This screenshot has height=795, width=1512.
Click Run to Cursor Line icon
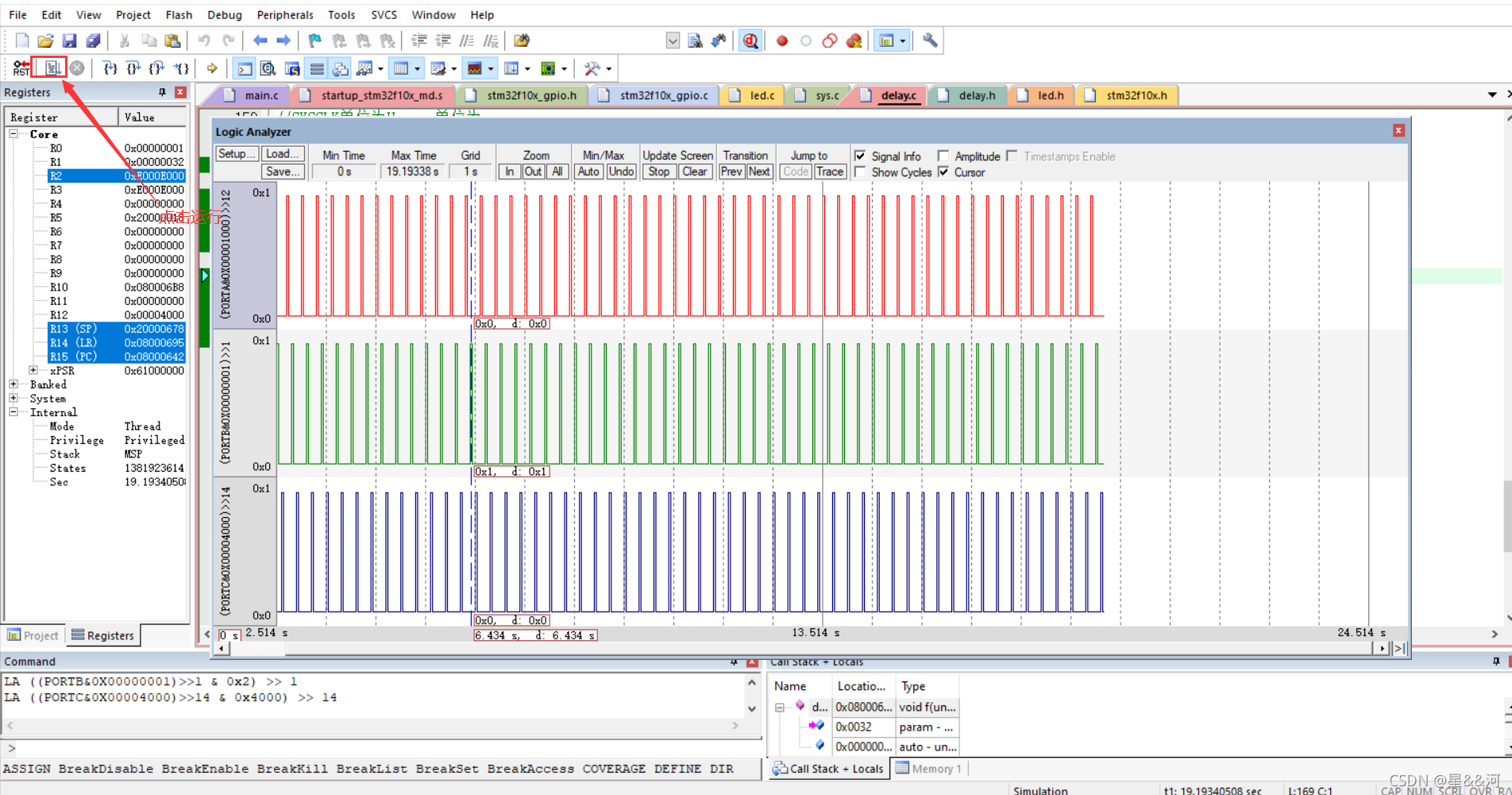182,68
